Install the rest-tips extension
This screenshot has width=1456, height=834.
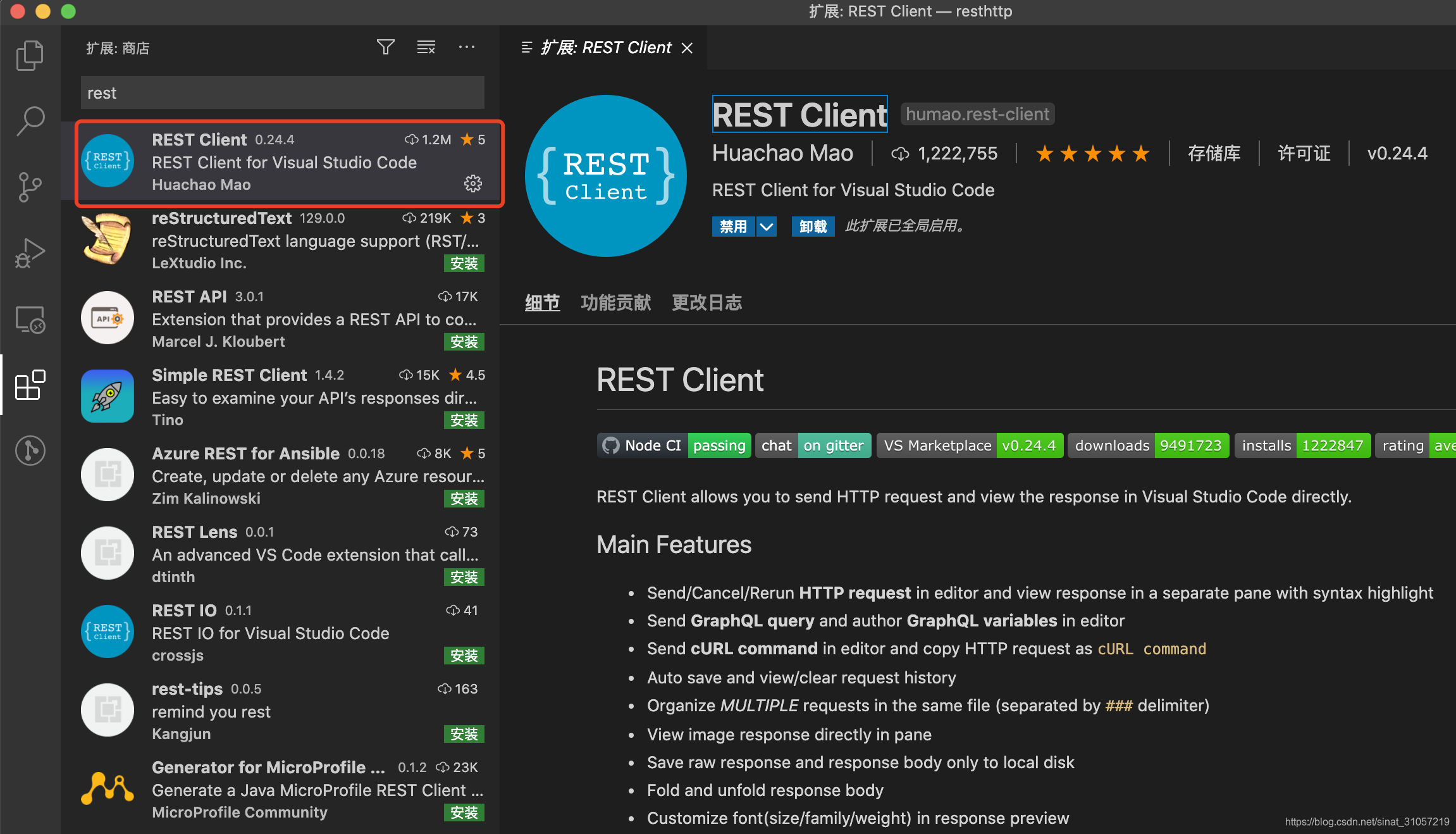(x=464, y=734)
